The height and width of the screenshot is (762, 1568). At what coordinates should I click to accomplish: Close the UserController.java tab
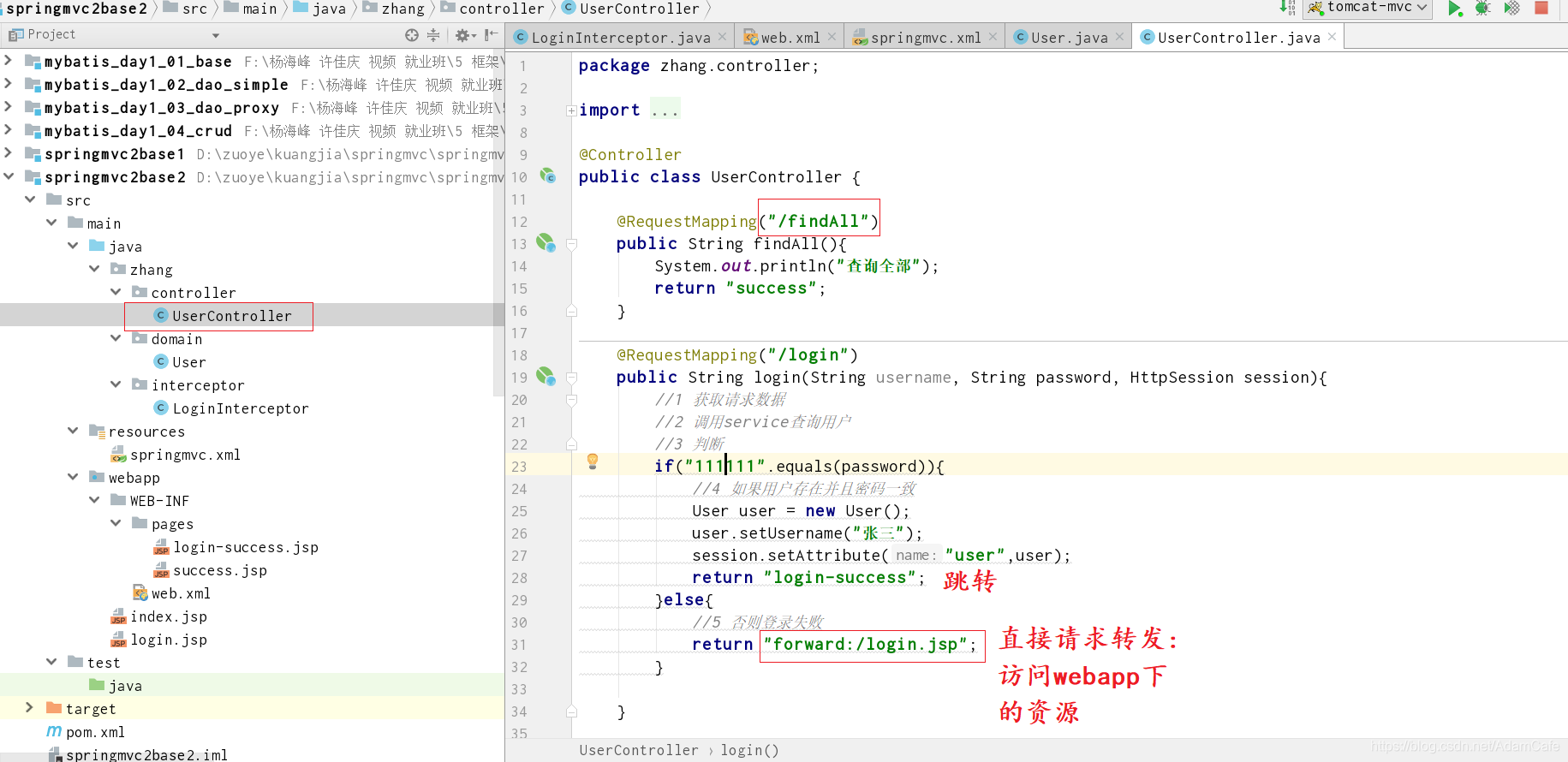tap(1332, 37)
